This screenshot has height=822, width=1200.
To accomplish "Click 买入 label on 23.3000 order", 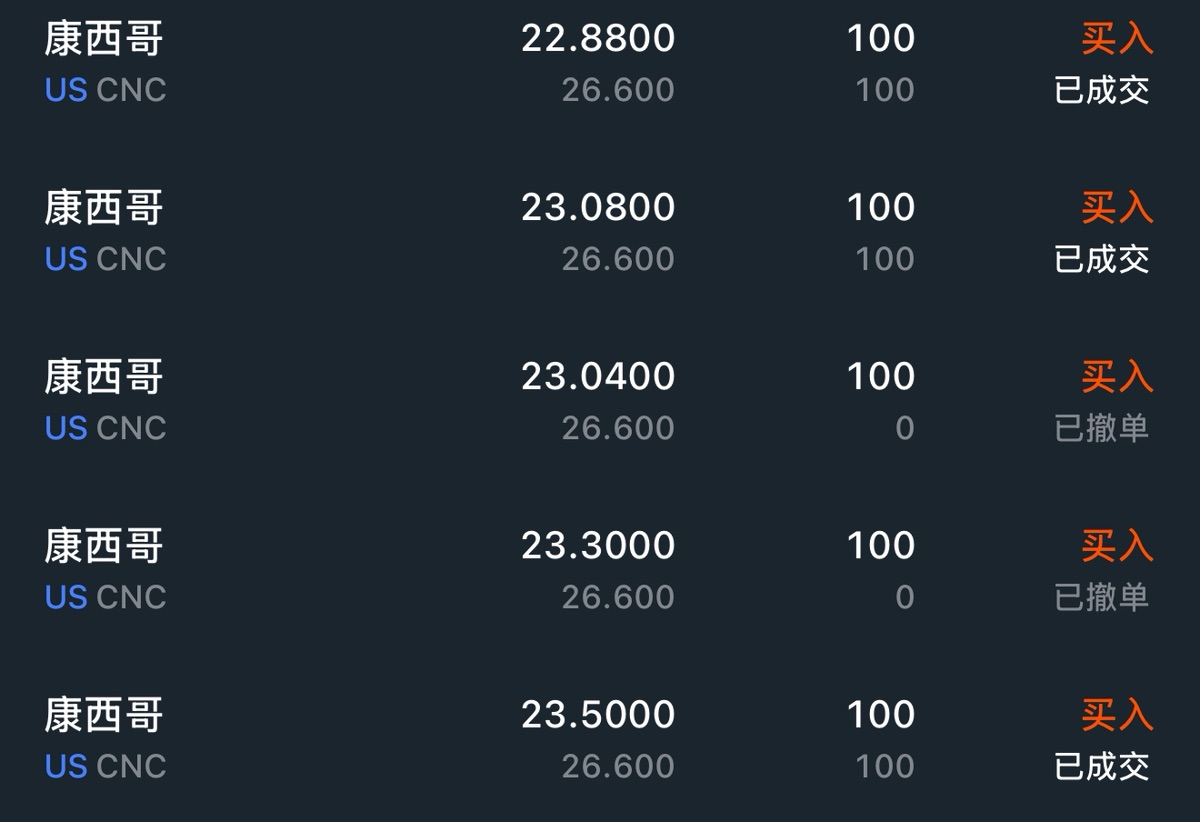I will [1117, 545].
